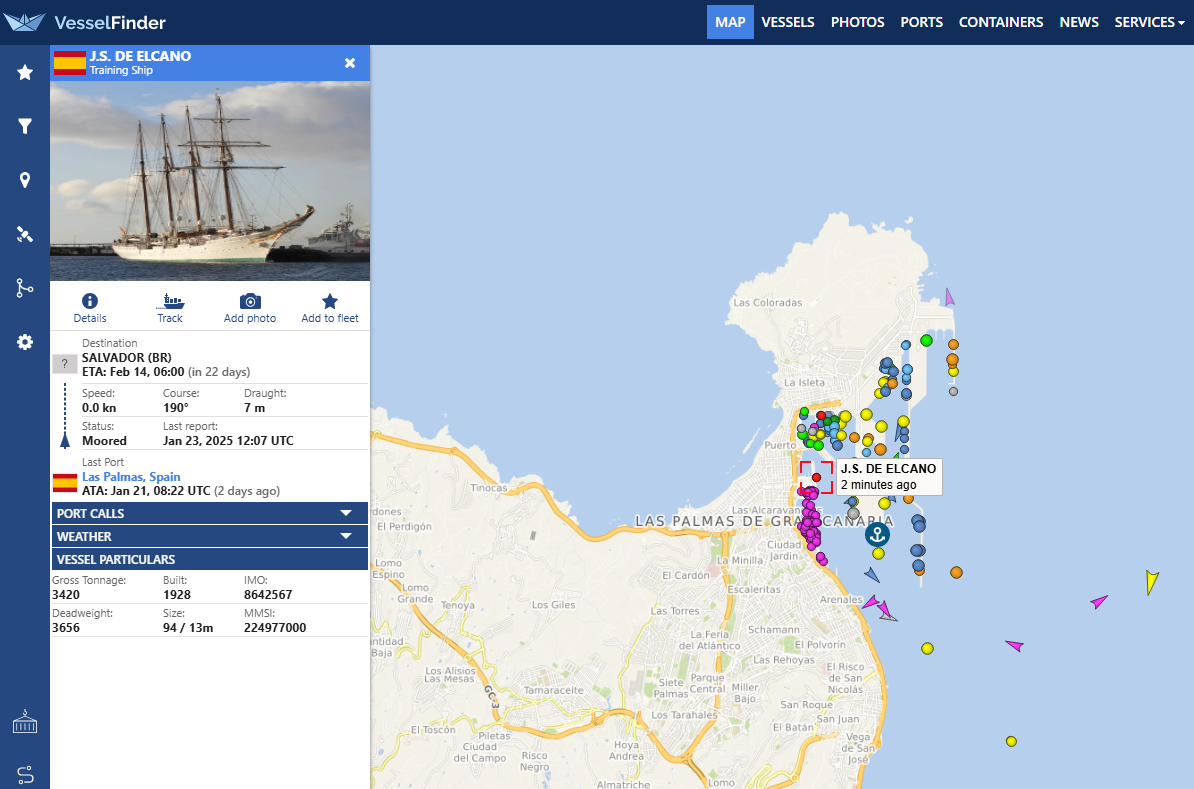Open the container tracking icon
Image resolution: width=1194 pixels, height=789 pixels.
(25, 722)
